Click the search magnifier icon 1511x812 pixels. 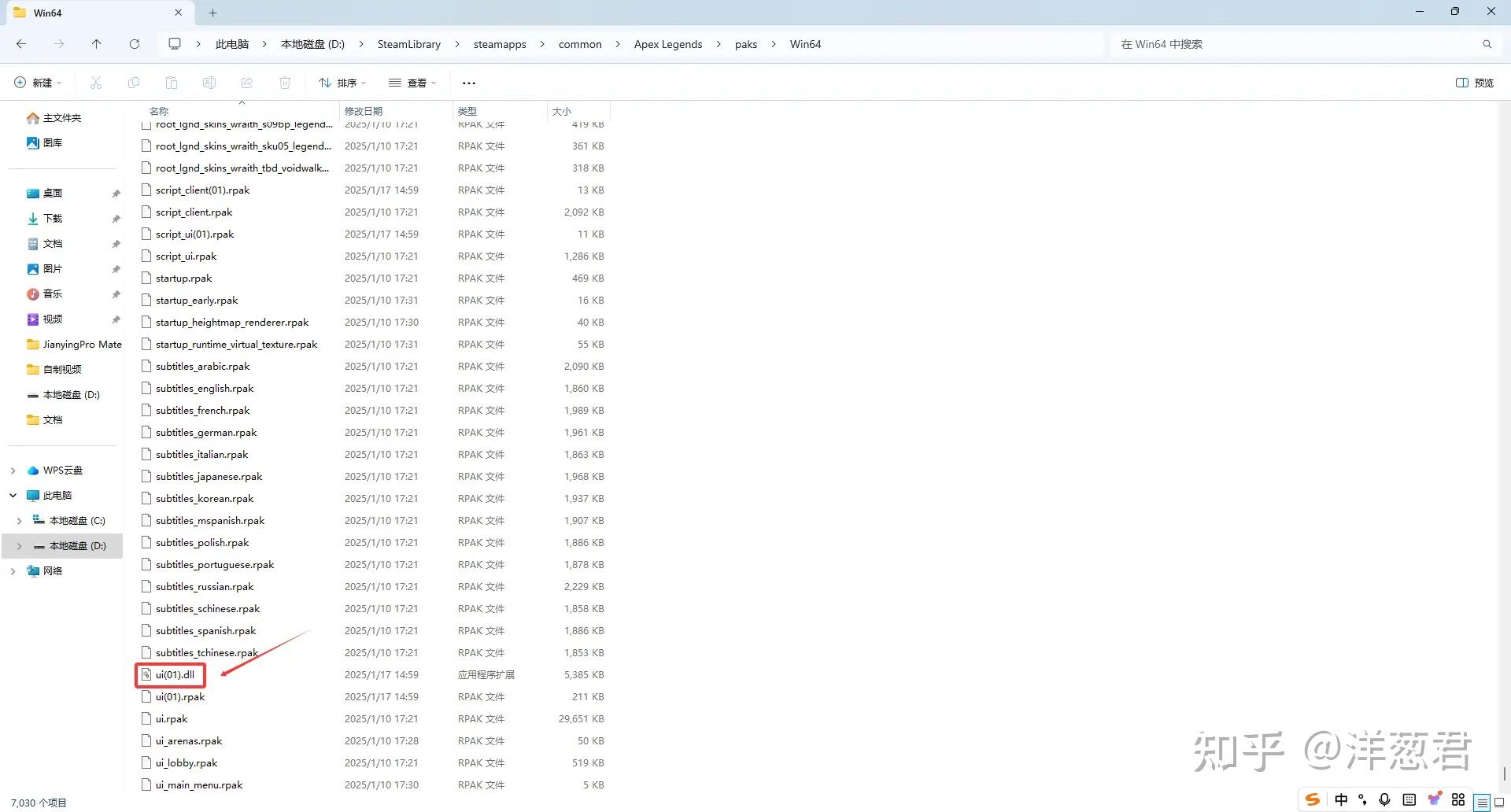pyautogui.click(x=1487, y=44)
